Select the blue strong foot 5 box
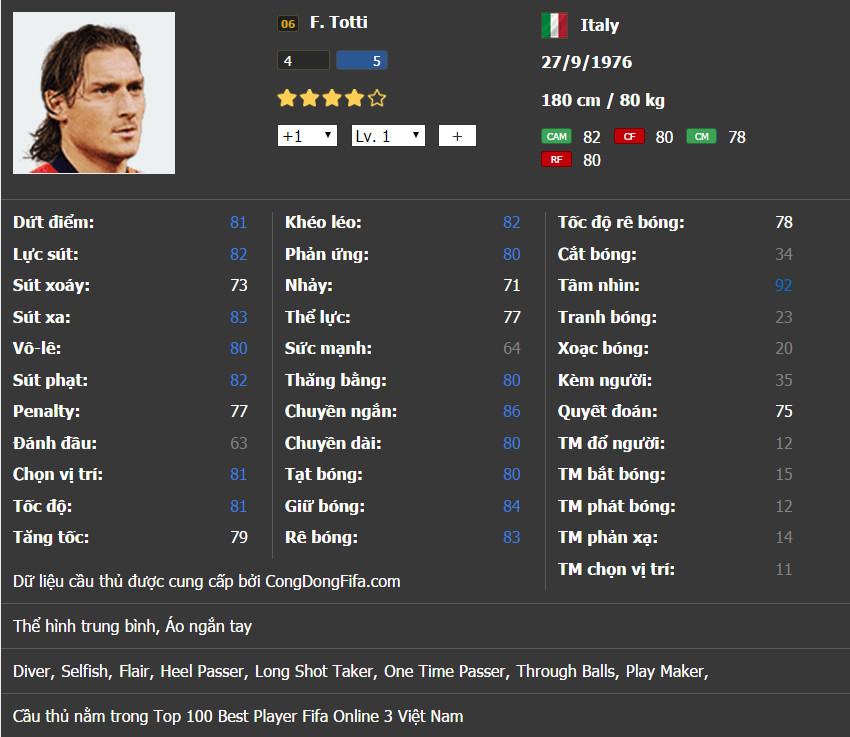This screenshot has width=850, height=737. pos(362,61)
